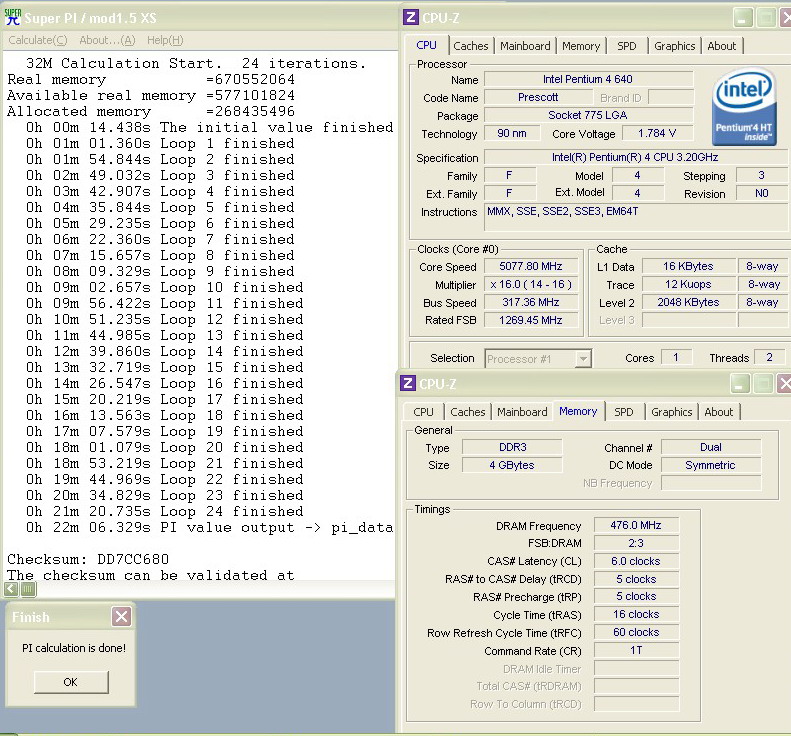
Task: Click the left scroll arrow in Super PI
Action: tap(11, 588)
